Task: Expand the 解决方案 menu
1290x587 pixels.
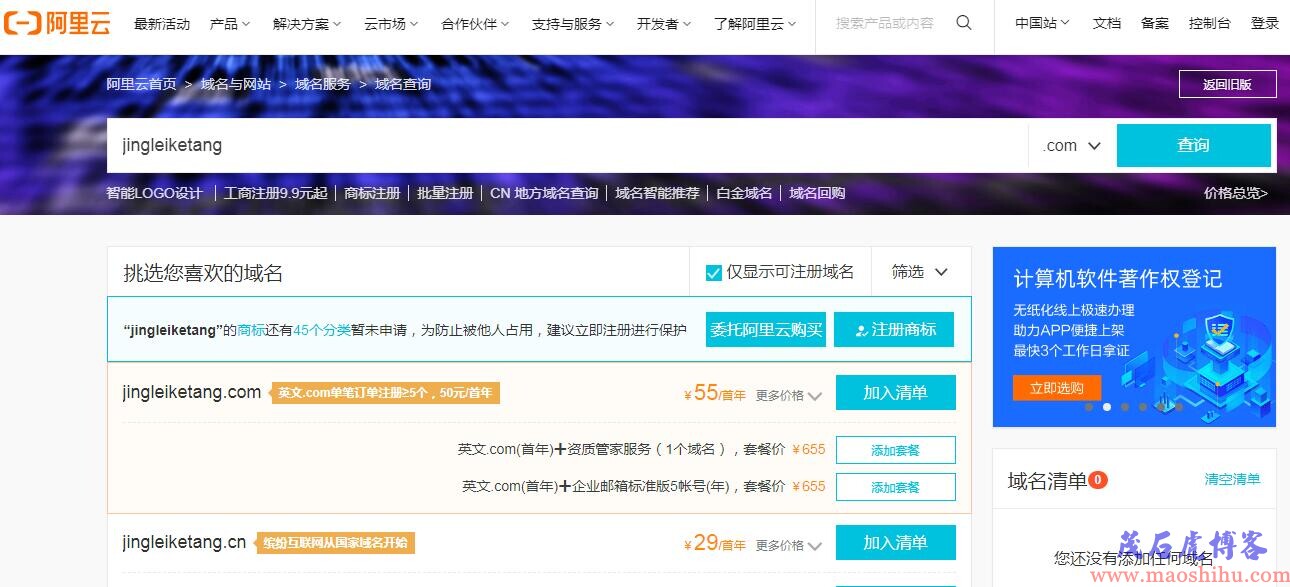Action: click(307, 23)
